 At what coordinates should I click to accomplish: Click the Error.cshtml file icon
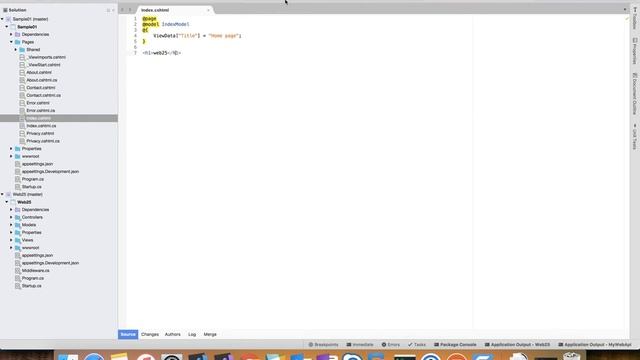tap(22, 103)
